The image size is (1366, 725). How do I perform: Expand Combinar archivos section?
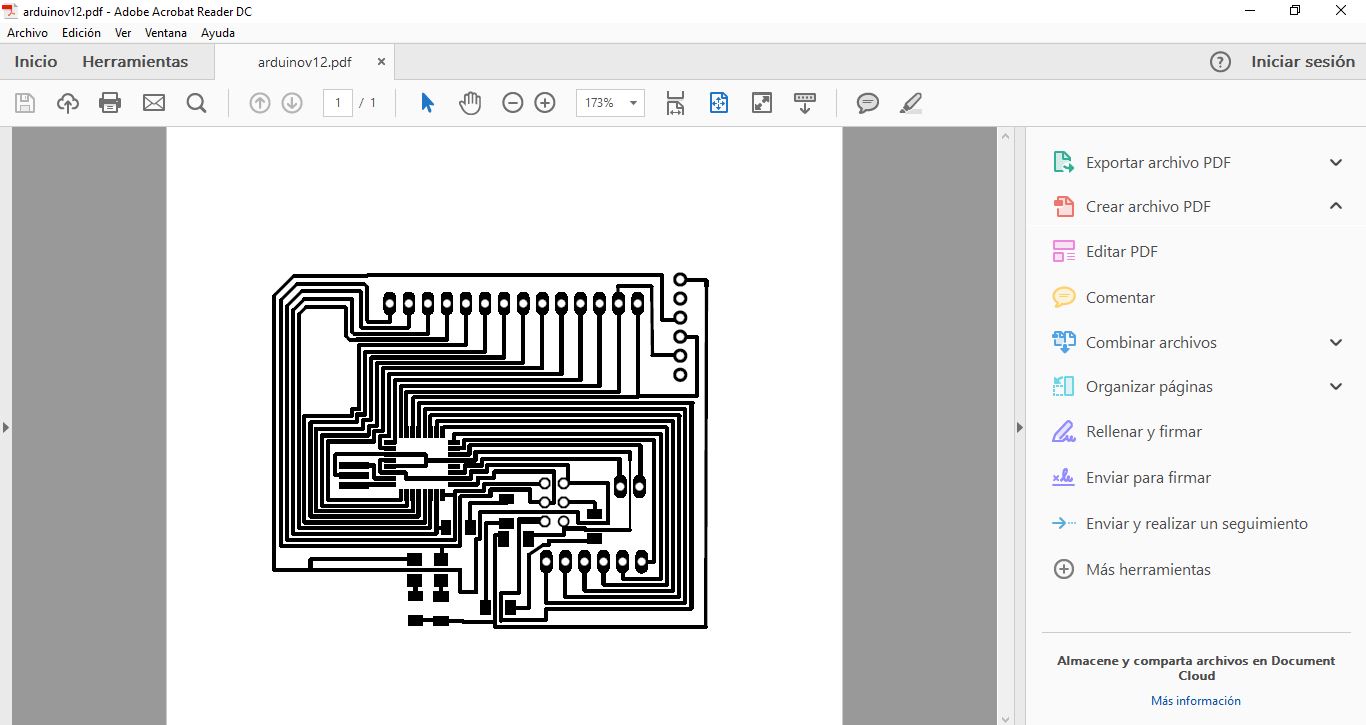point(1336,342)
